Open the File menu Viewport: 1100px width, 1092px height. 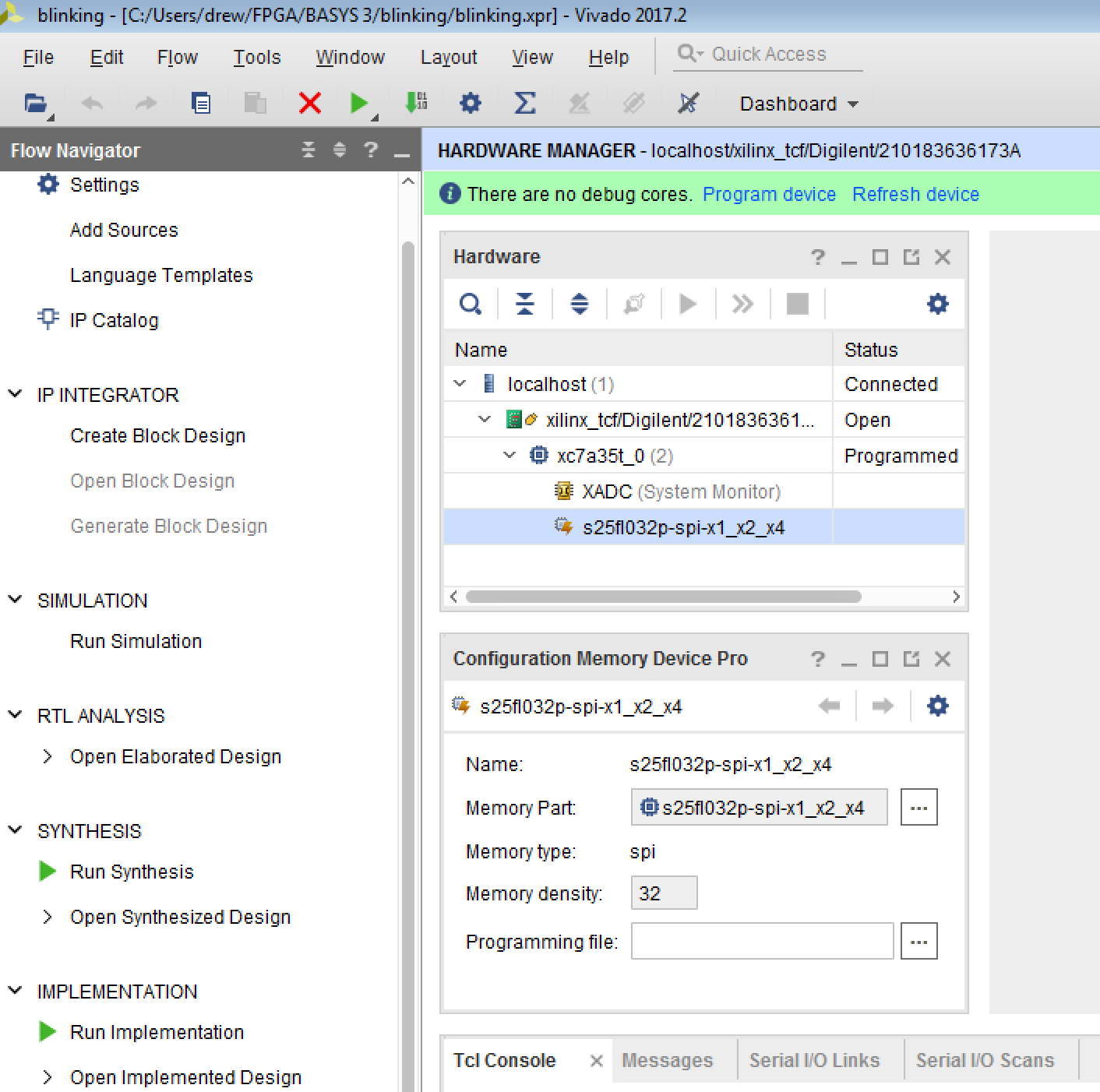38,57
